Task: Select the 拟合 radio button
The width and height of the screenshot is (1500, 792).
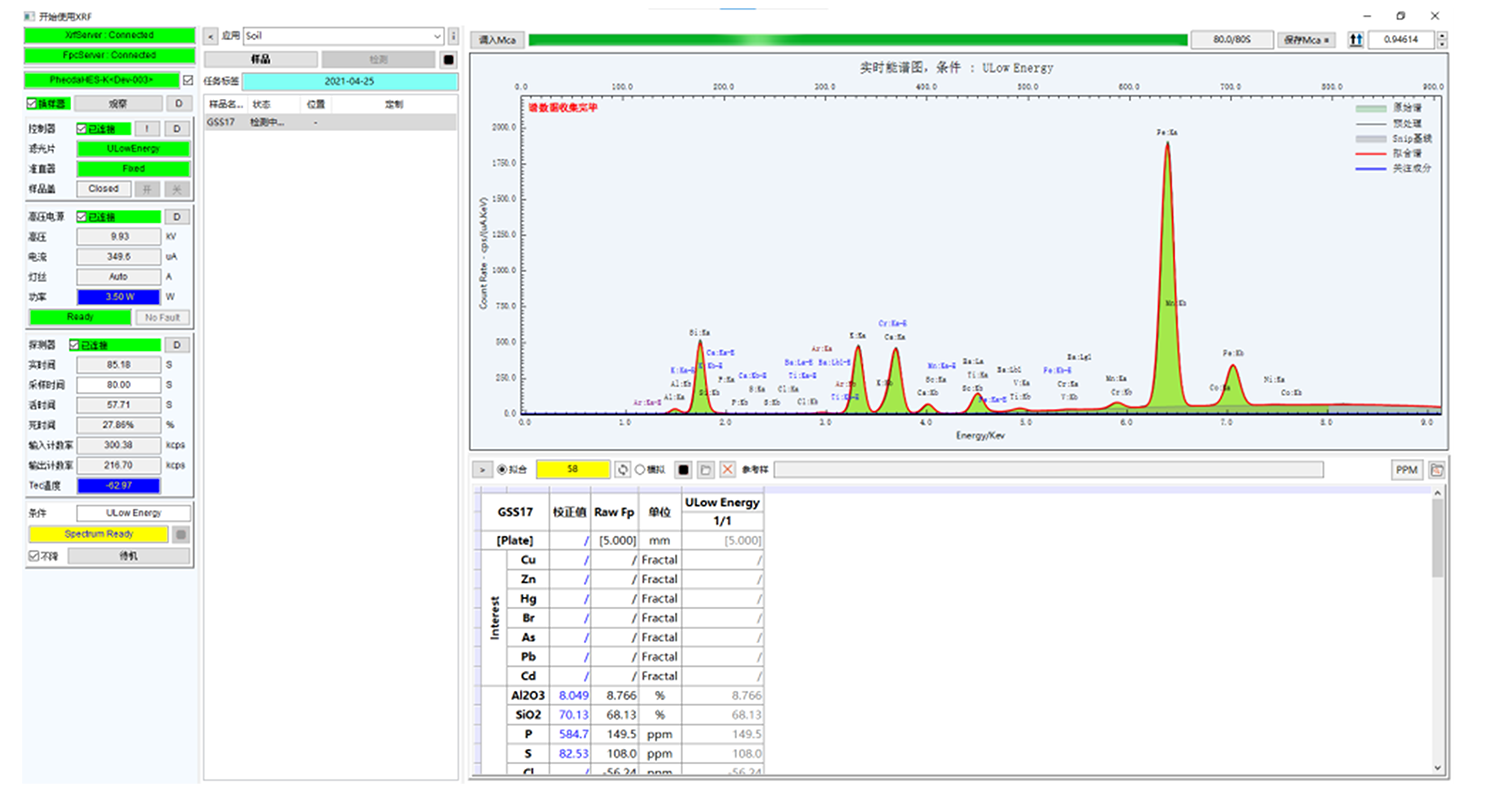Action: pos(502,469)
